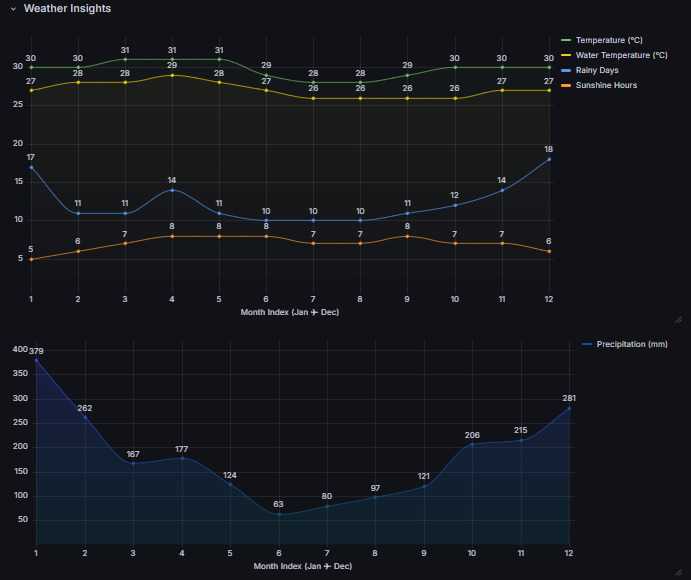Open the green Temperature legend color swatch
Image resolution: width=691 pixels, height=580 pixels.
(565, 40)
